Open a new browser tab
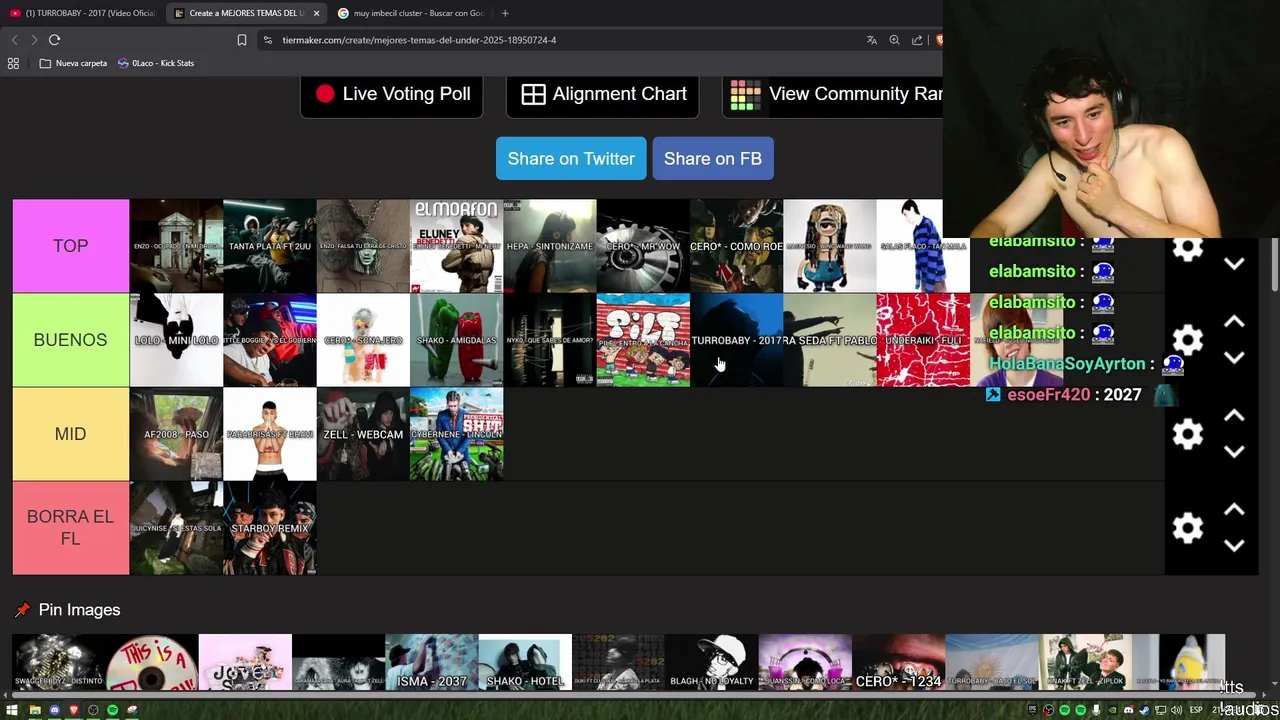The width and height of the screenshot is (1280, 720). tap(505, 13)
